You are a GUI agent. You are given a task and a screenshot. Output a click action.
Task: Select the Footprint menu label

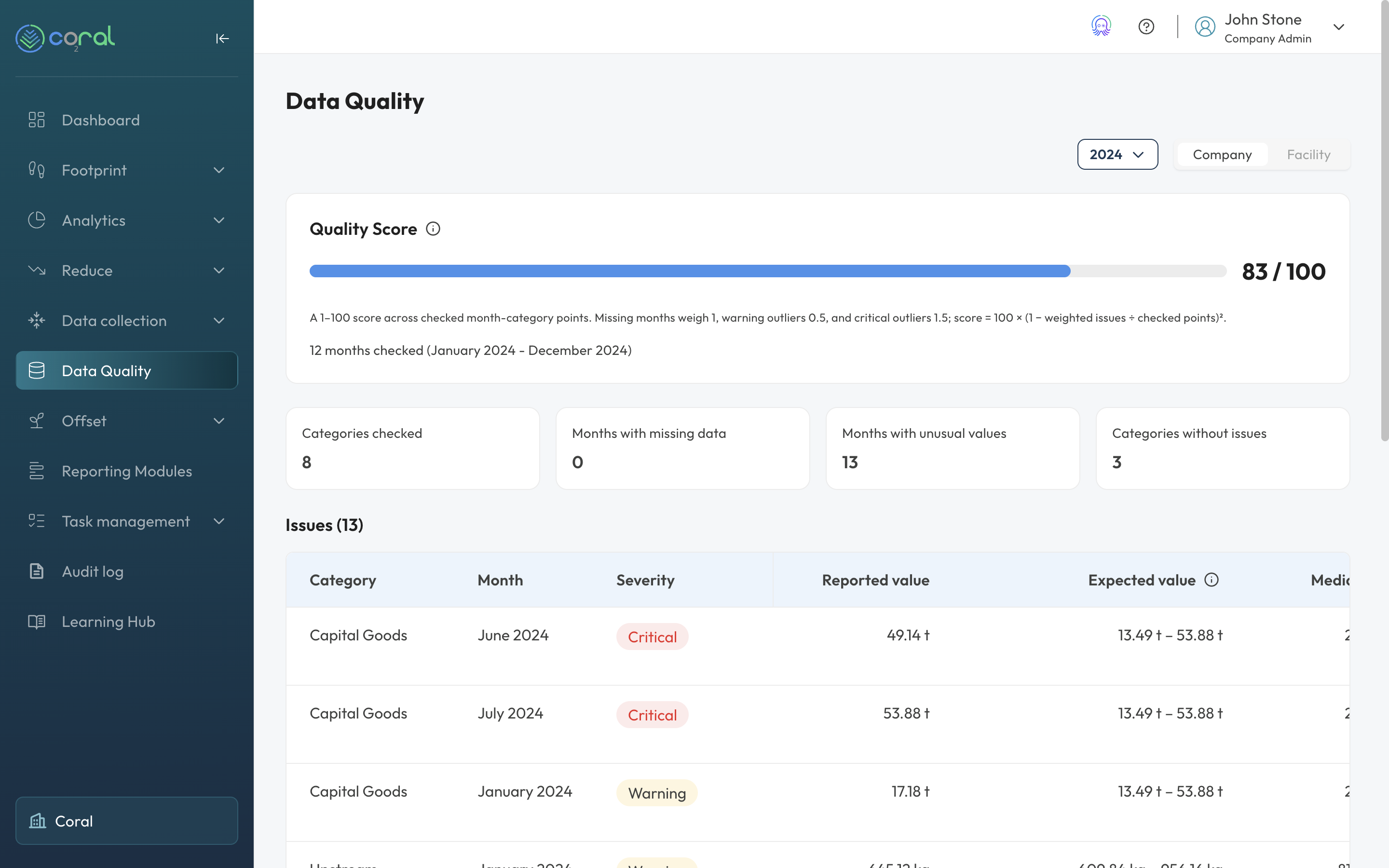click(94, 171)
